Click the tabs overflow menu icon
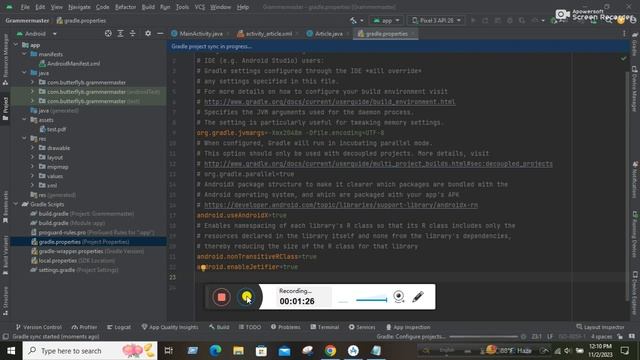The height and width of the screenshot is (360, 640). pos(624,33)
